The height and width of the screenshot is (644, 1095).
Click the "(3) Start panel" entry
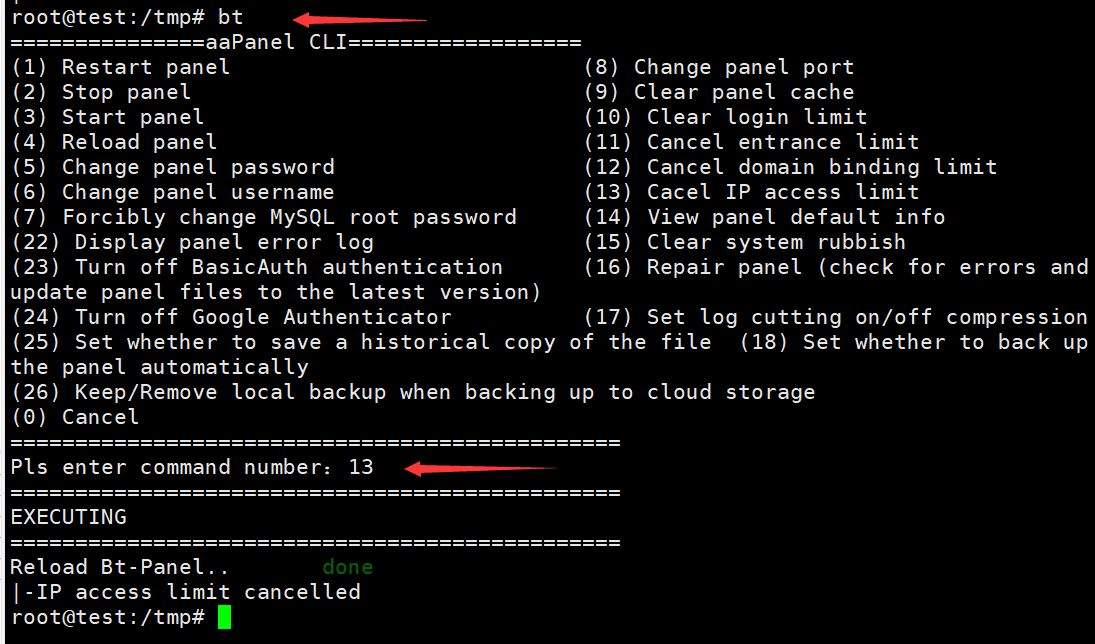click(x=107, y=117)
